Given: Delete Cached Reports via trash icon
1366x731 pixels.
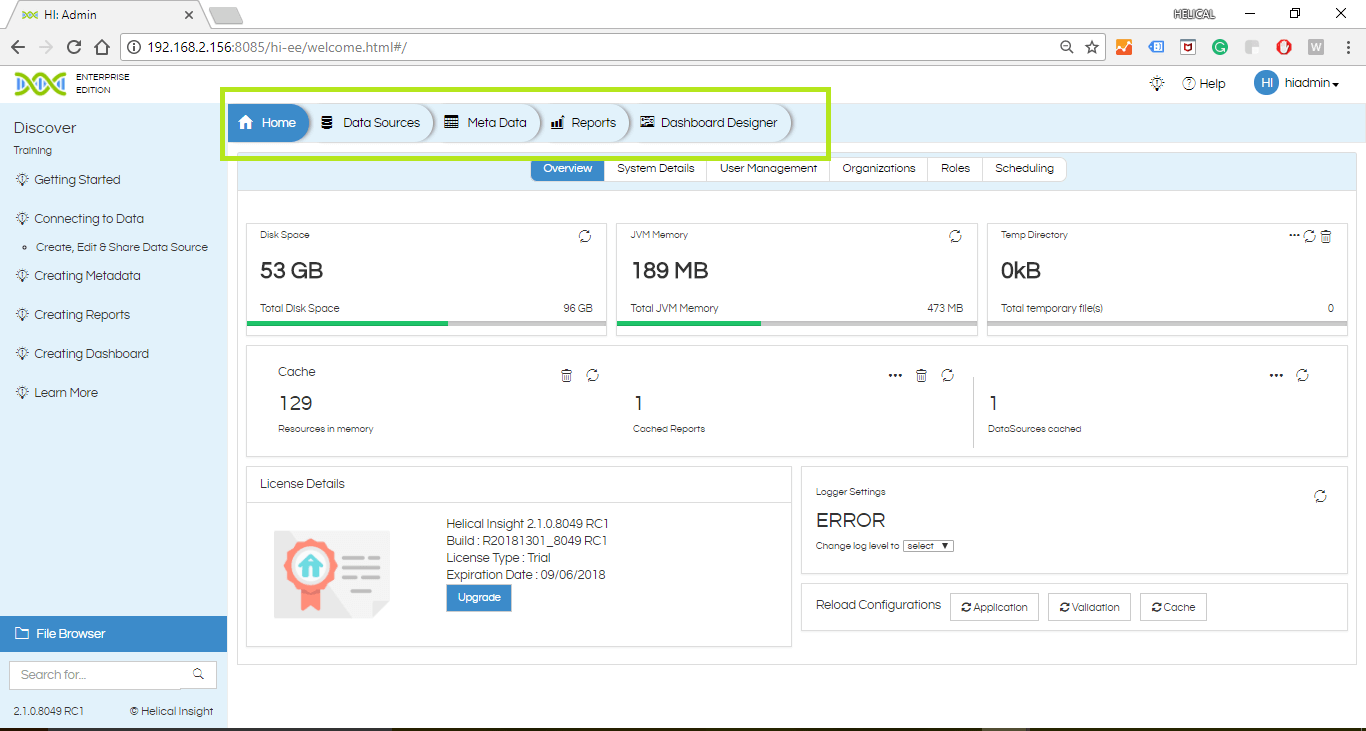Looking at the screenshot, I should coord(921,375).
